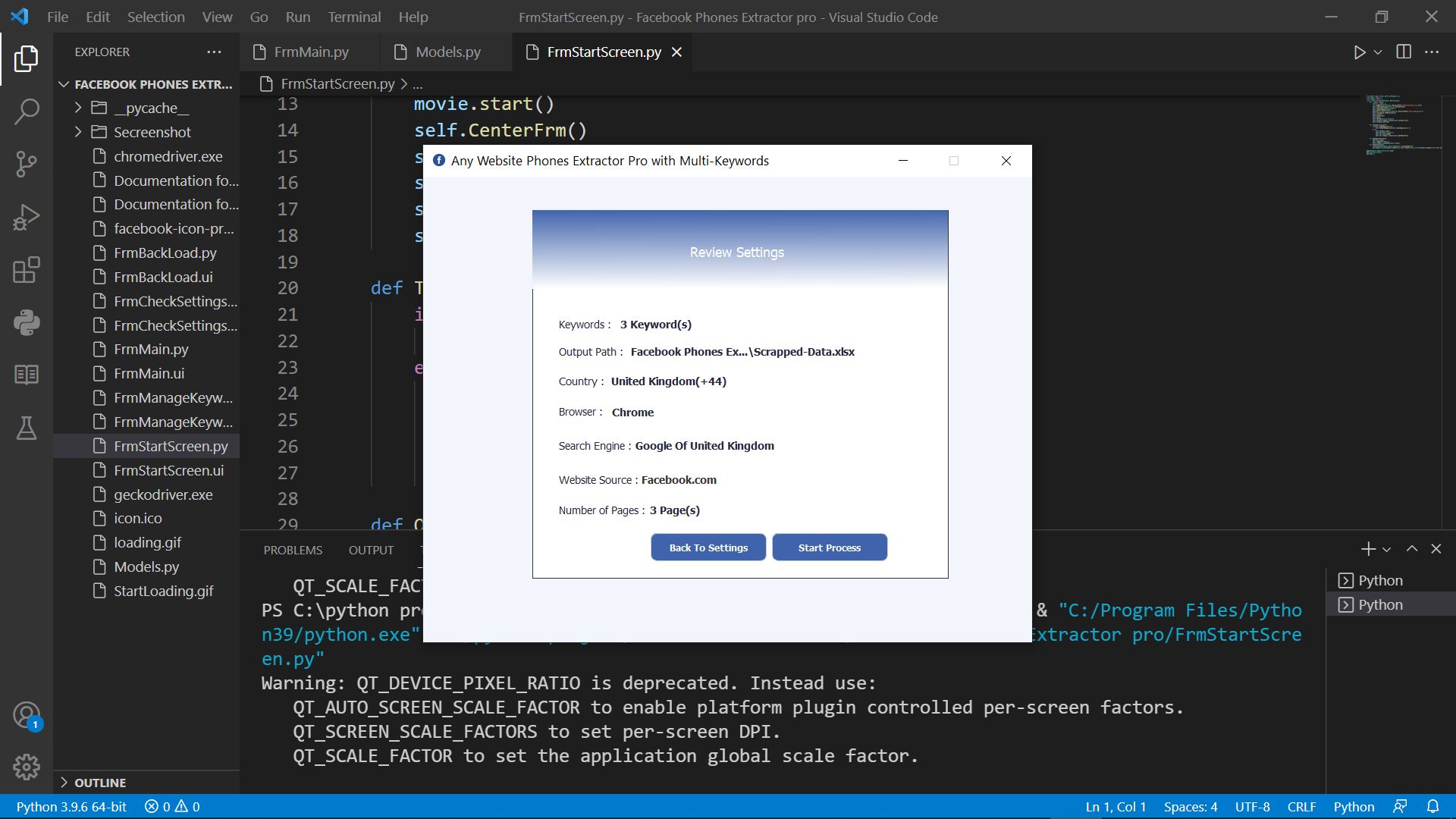Switch to FrmMain.py editor tab

309,52
